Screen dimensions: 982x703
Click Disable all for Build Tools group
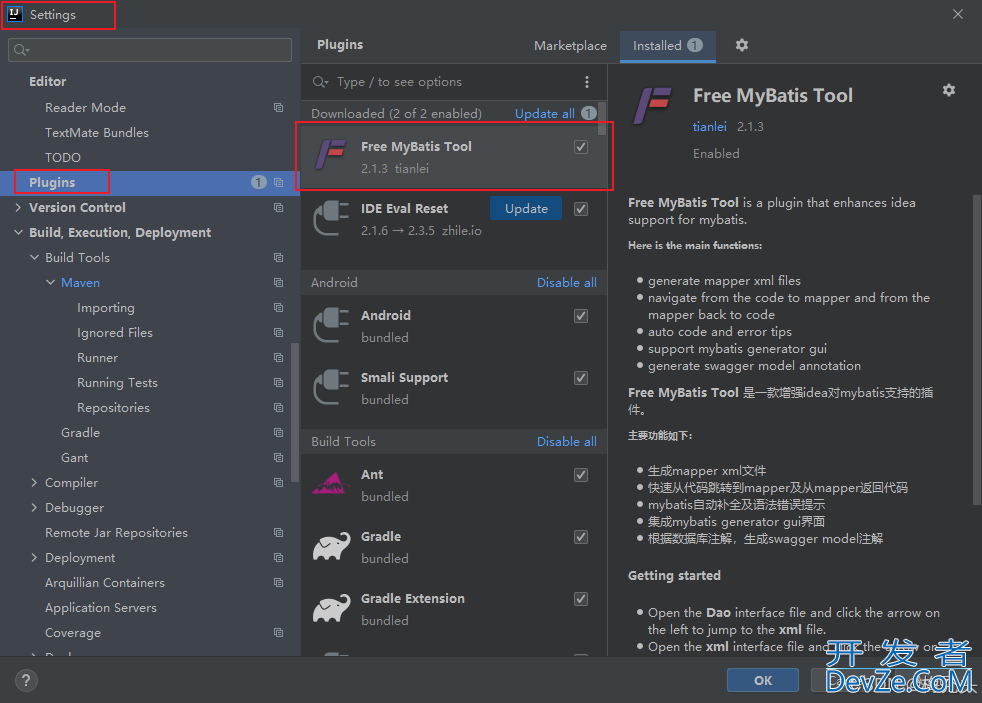(567, 442)
